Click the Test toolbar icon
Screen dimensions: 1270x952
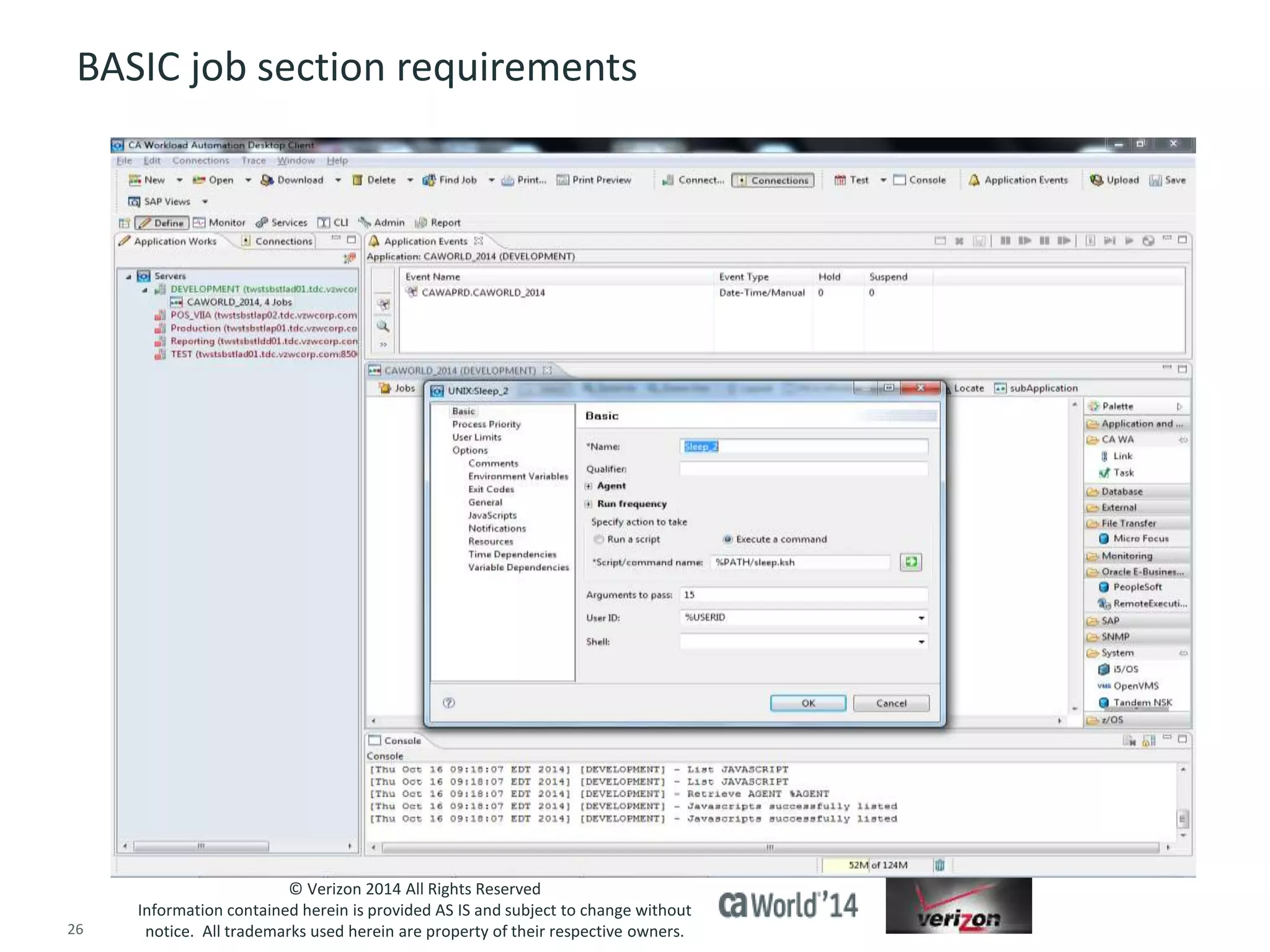tap(840, 180)
